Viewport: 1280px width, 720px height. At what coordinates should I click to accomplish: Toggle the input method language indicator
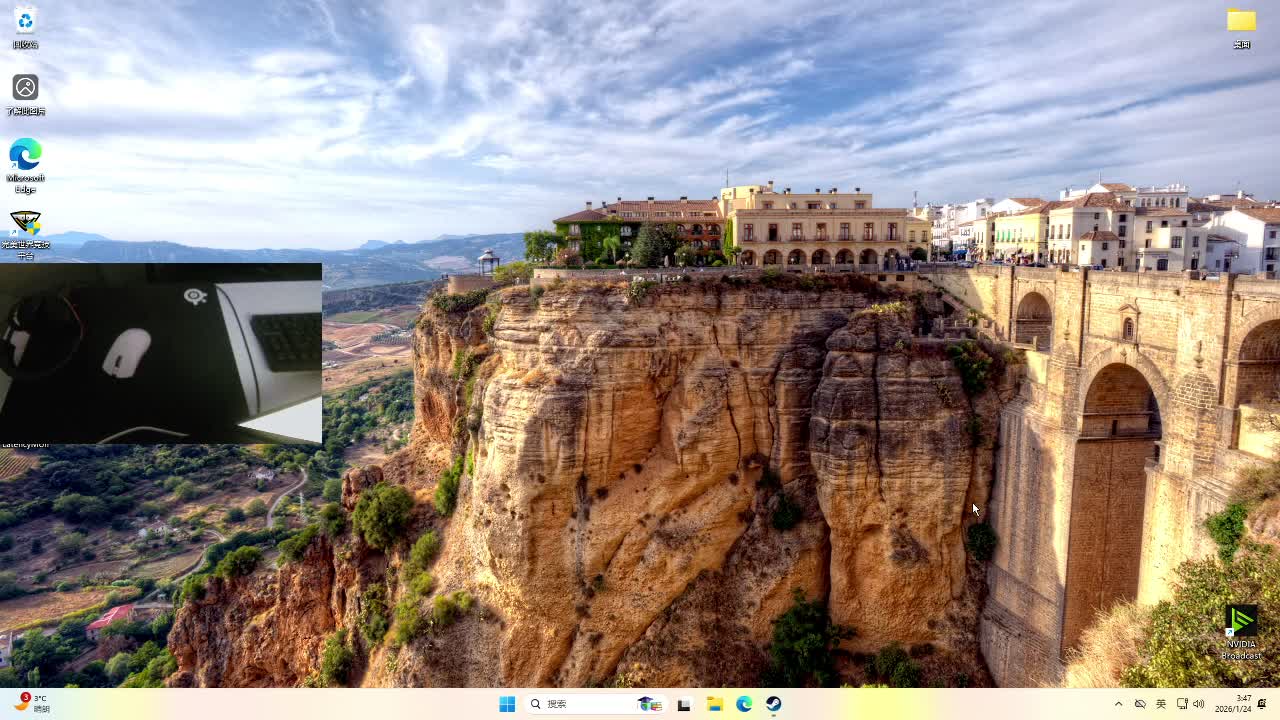[1161, 704]
